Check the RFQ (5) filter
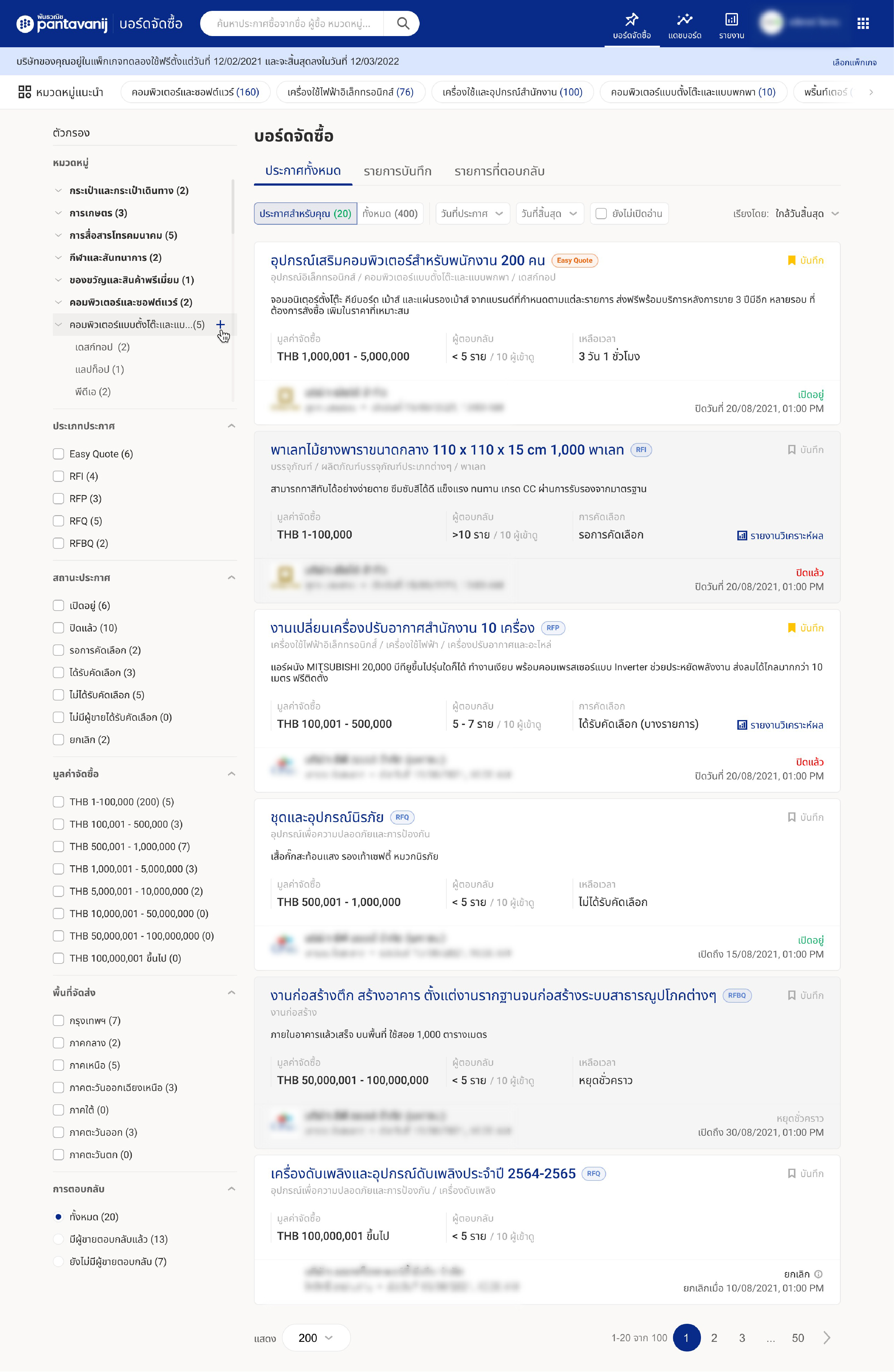The width and height of the screenshot is (894, 1372). pyautogui.click(x=58, y=520)
